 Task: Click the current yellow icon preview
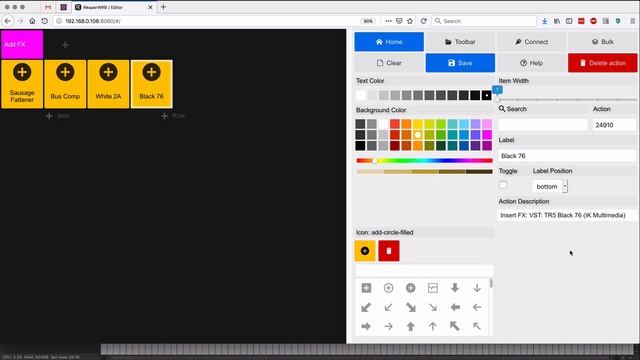(x=365, y=251)
